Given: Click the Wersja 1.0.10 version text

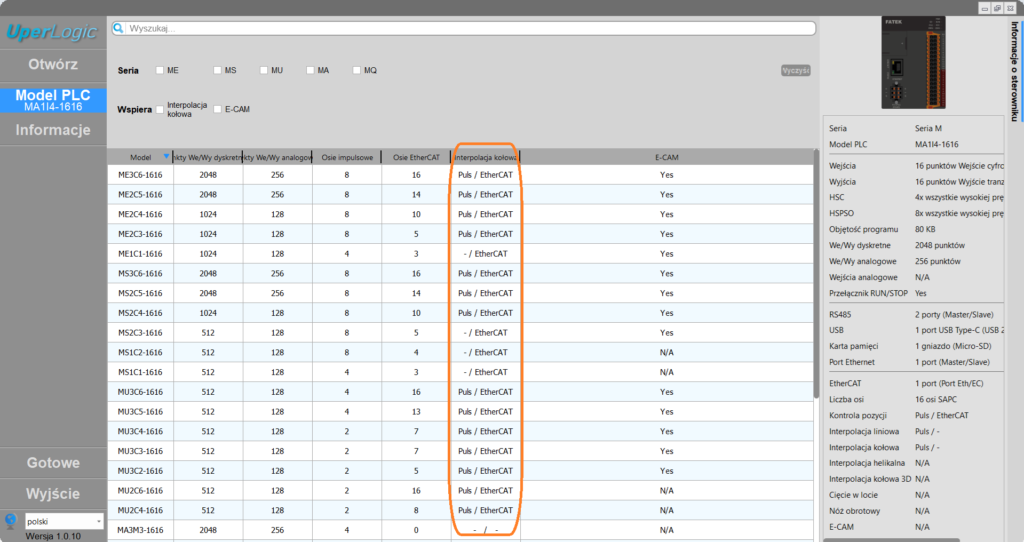Looking at the screenshot, I should (54, 536).
